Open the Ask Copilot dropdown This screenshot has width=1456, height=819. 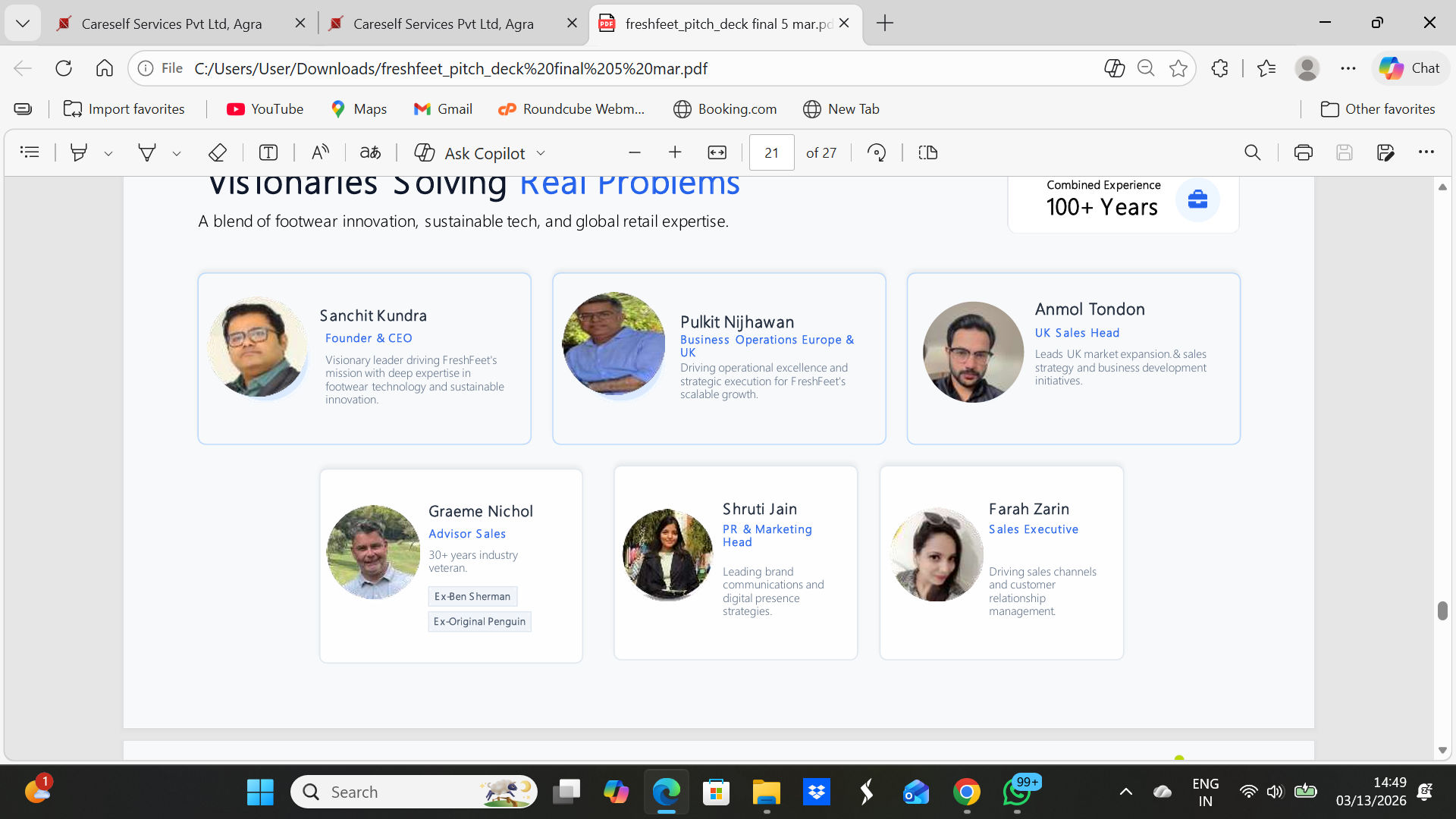[x=541, y=153]
